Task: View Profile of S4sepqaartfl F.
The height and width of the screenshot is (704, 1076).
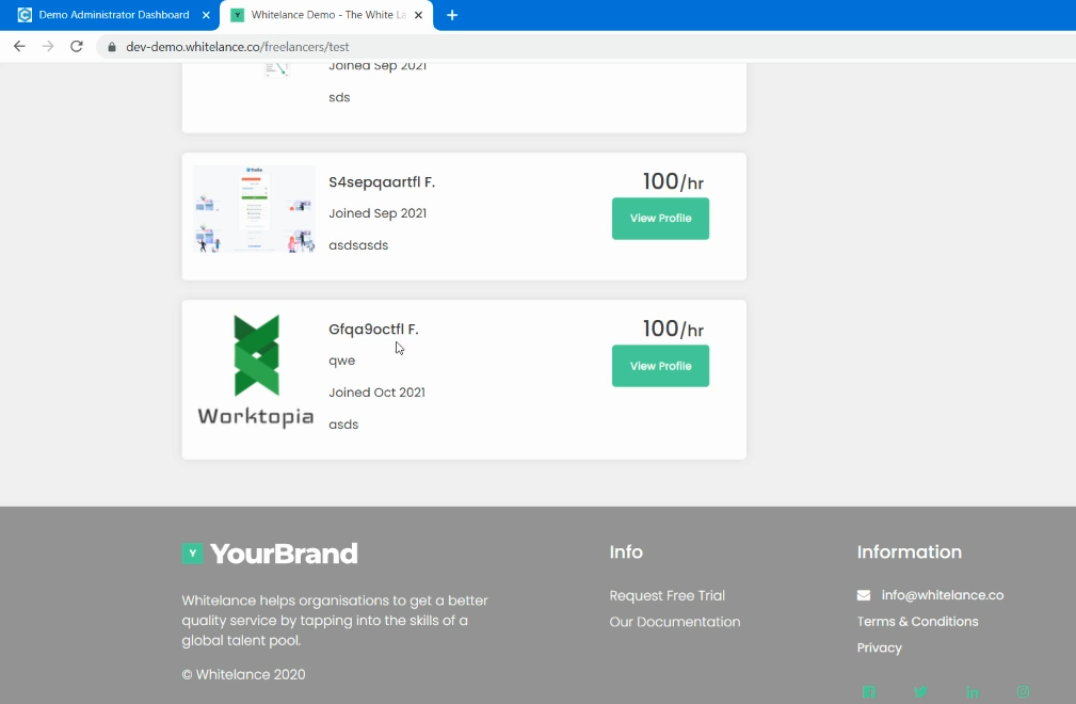Action: pos(660,218)
